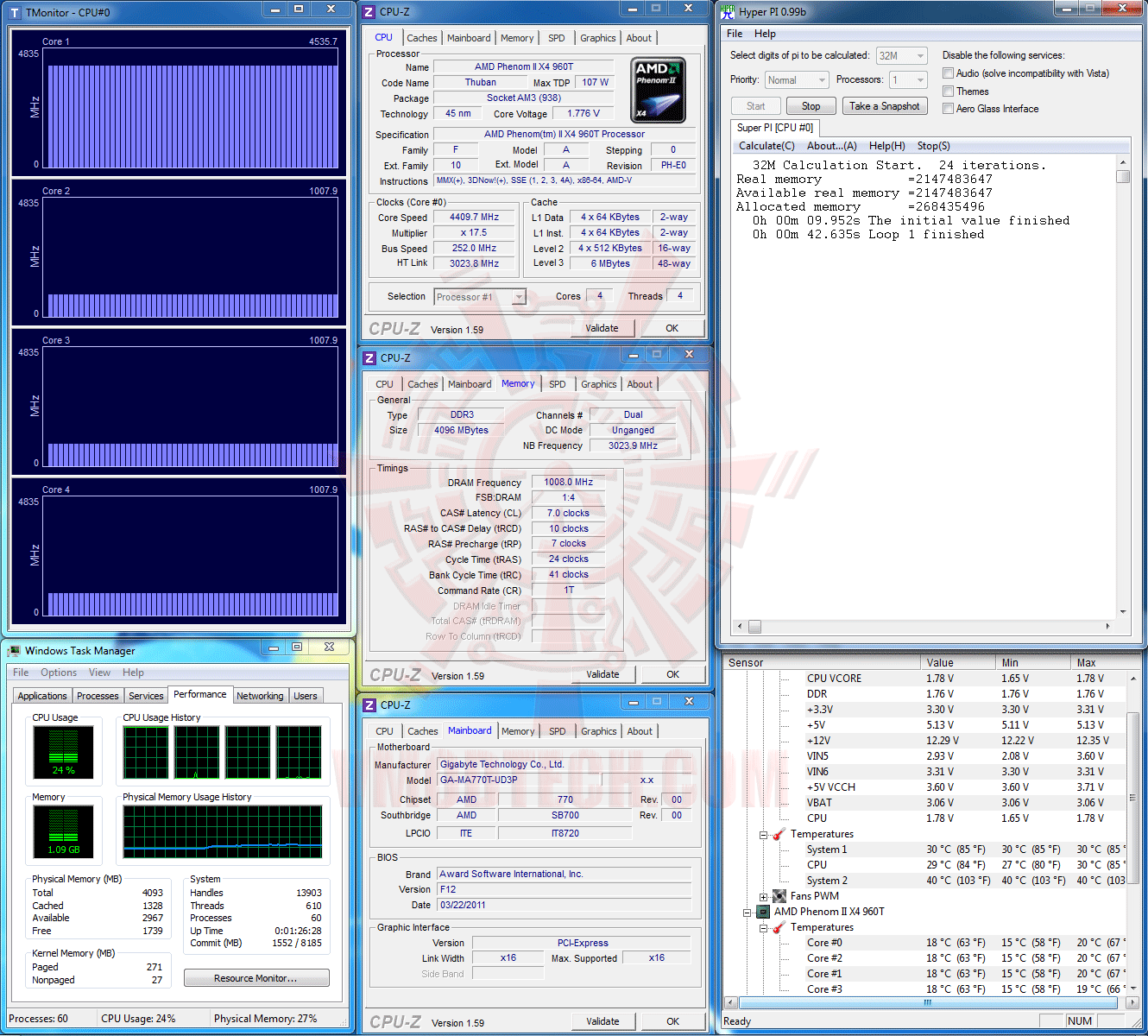1148x1036 pixels.
Task: Click CPU-Z title icon in the motherboard window
Action: coord(369,704)
